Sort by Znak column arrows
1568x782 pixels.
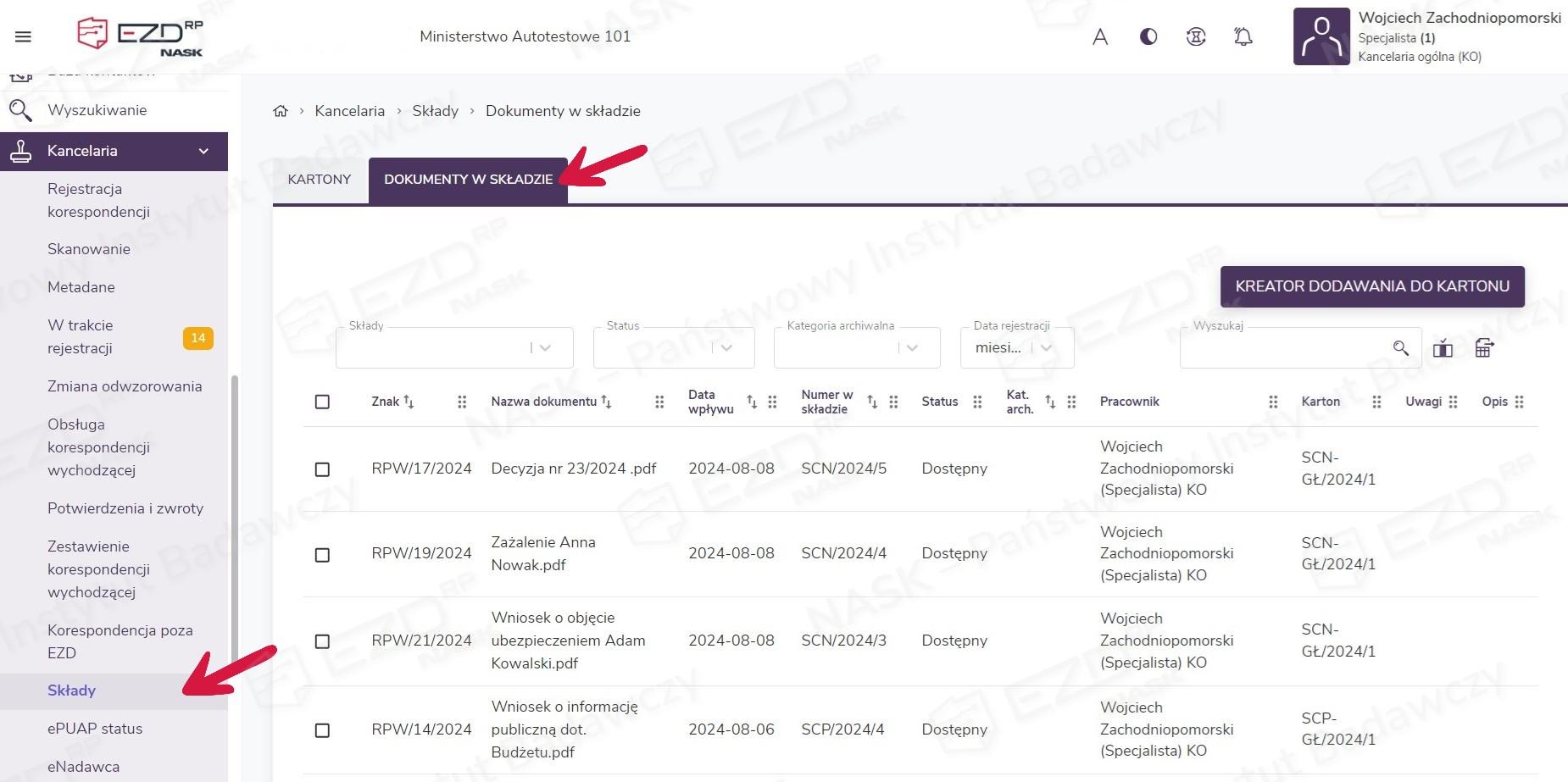409,402
